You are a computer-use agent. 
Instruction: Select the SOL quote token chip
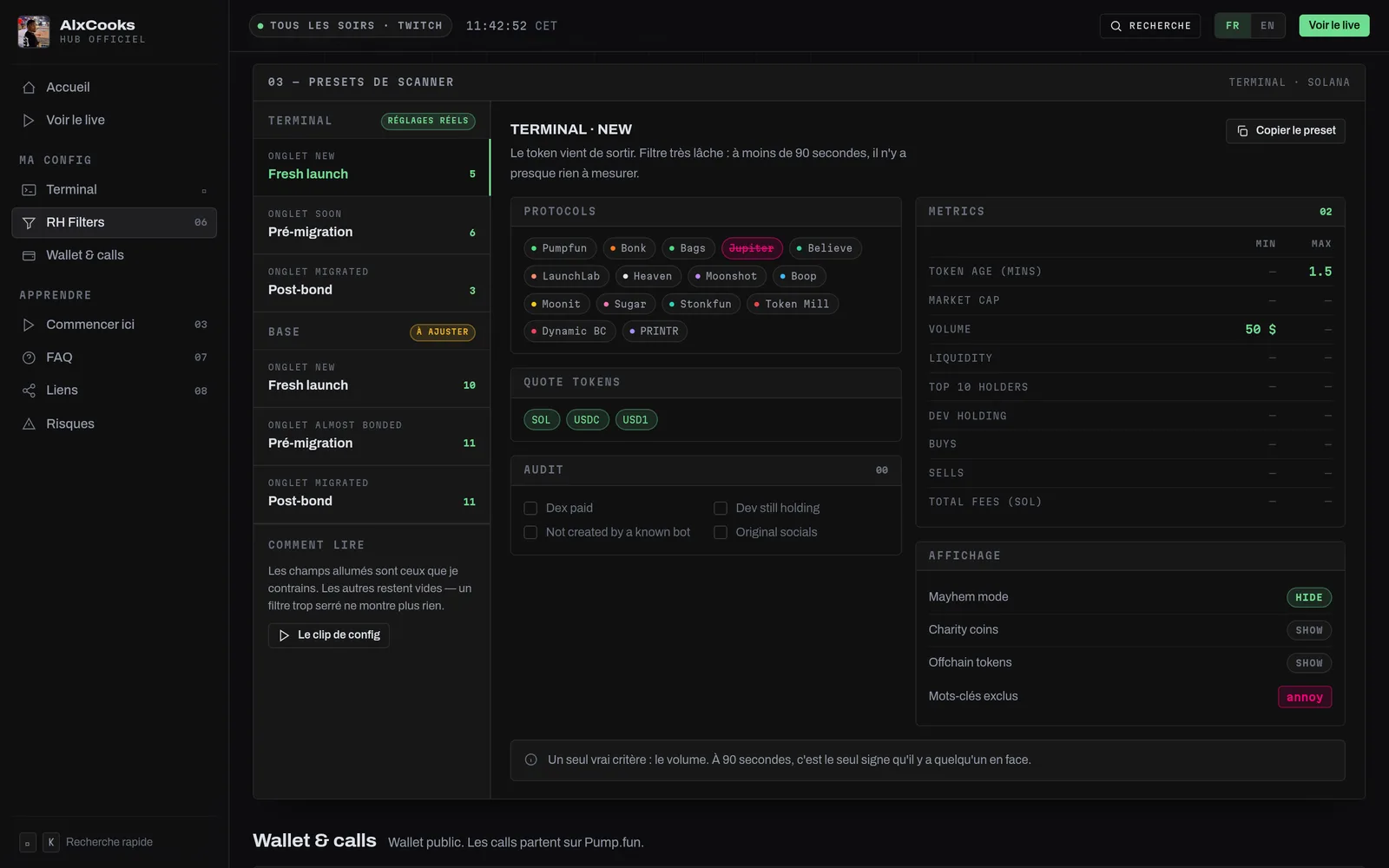pyautogui.click(x=541, y=420)
